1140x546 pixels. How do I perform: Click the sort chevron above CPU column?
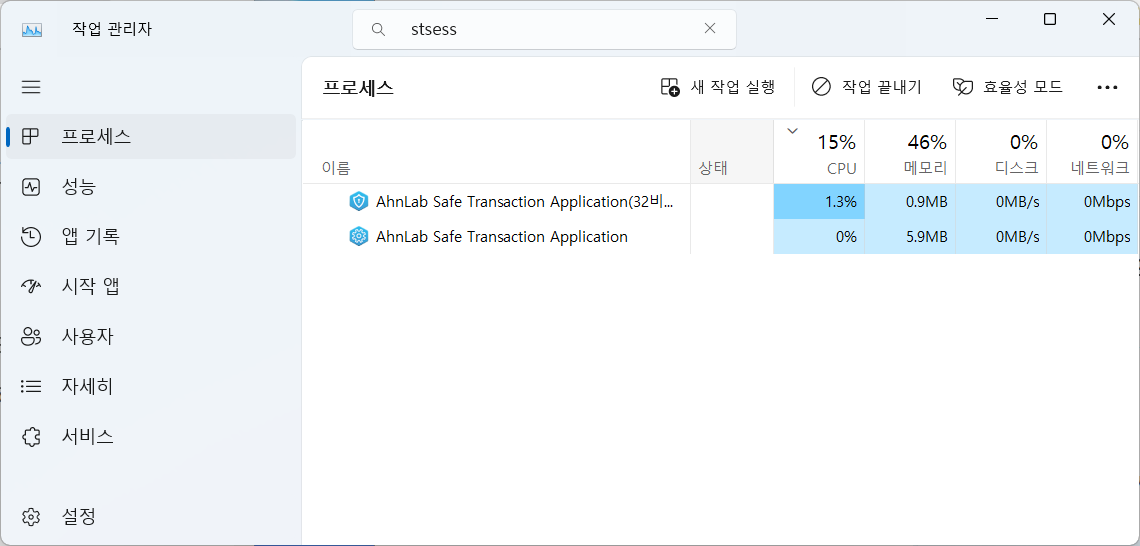click(x=792, y=132)
